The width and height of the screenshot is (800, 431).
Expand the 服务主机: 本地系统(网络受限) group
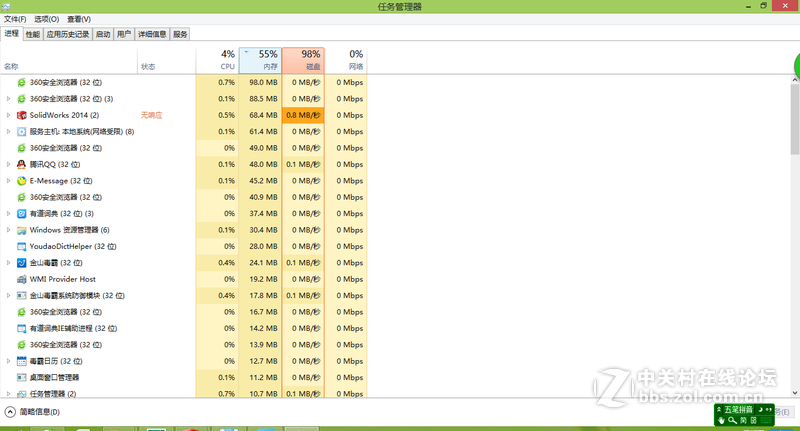pyautogui.click(x=8, y=132)
